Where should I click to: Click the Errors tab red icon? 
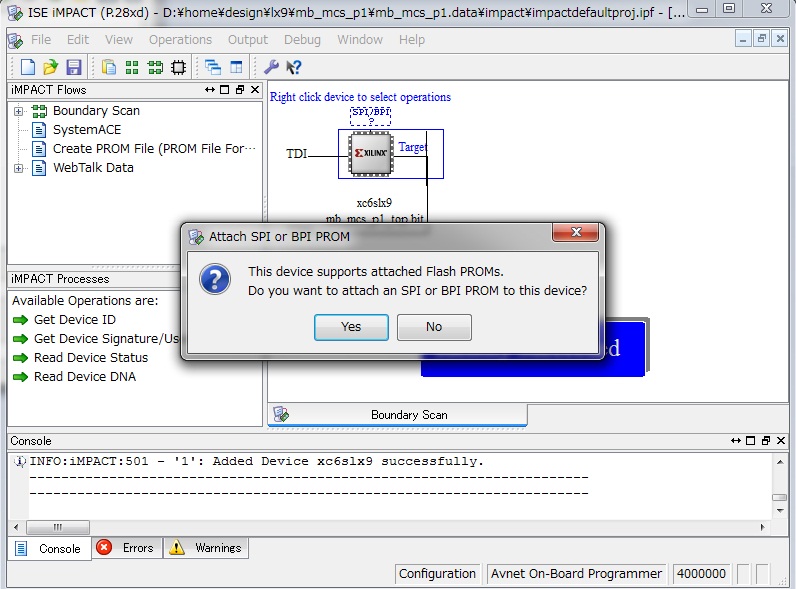tap(104, 547)
